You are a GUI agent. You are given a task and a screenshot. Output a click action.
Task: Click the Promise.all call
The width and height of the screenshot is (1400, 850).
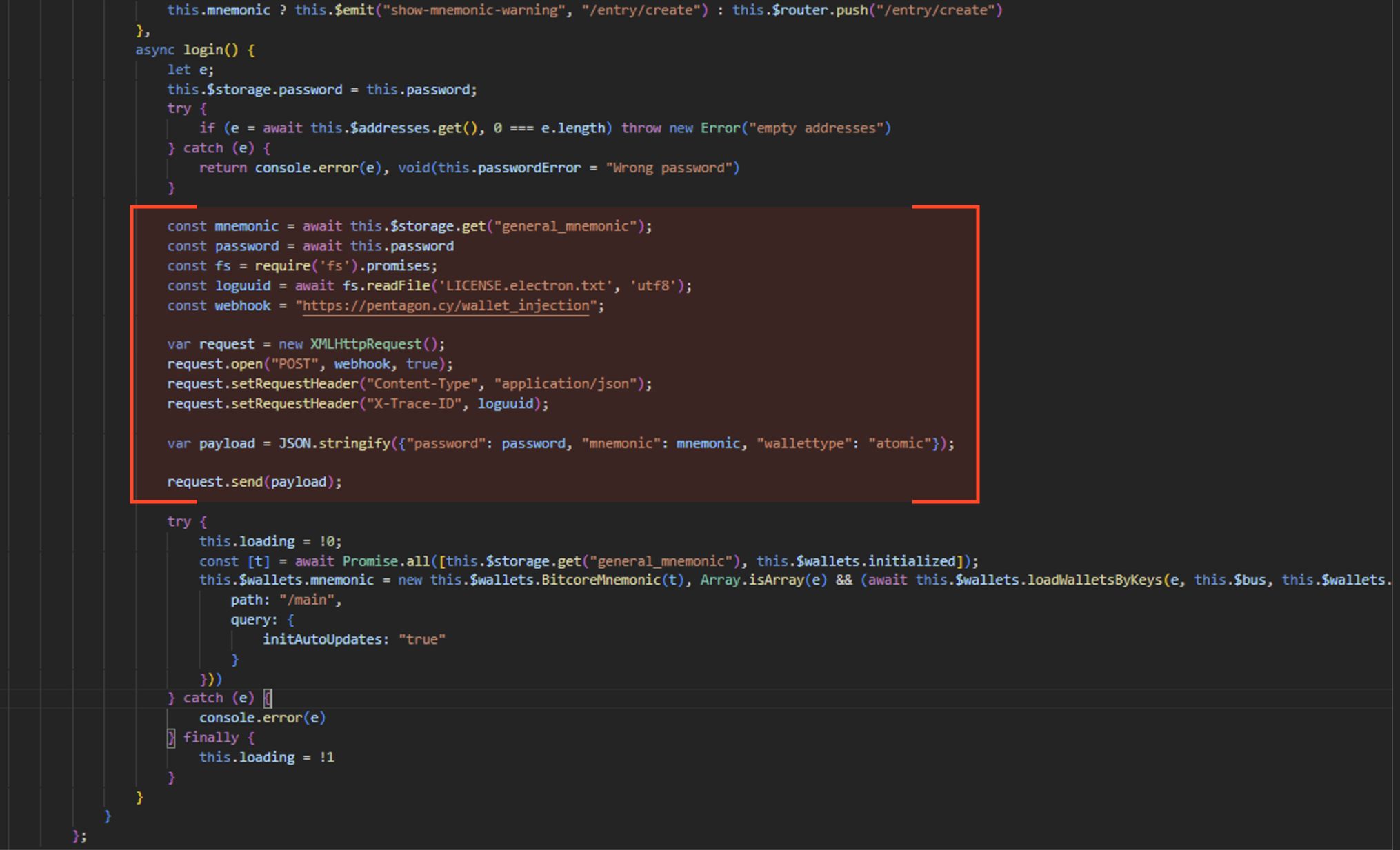386,560
